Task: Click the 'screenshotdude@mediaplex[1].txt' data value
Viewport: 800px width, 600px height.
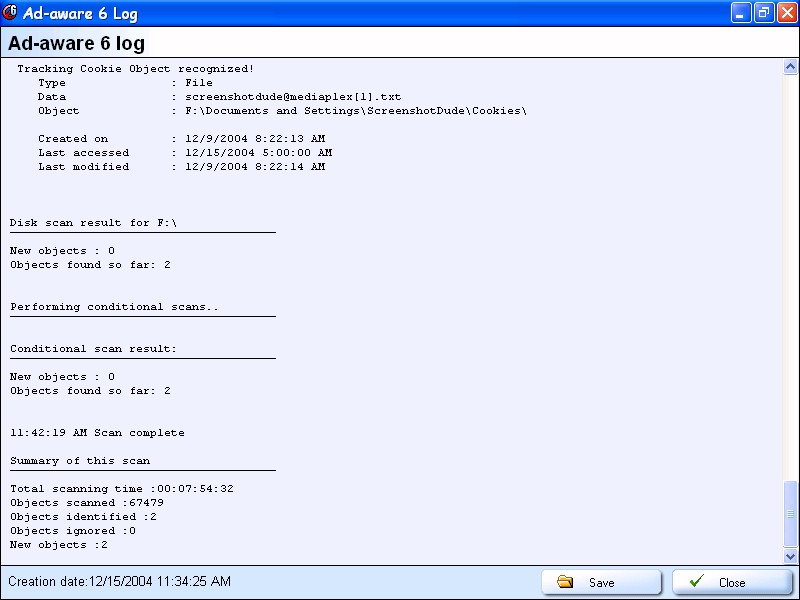Action: pyautogui.click(x=293, y=96)
